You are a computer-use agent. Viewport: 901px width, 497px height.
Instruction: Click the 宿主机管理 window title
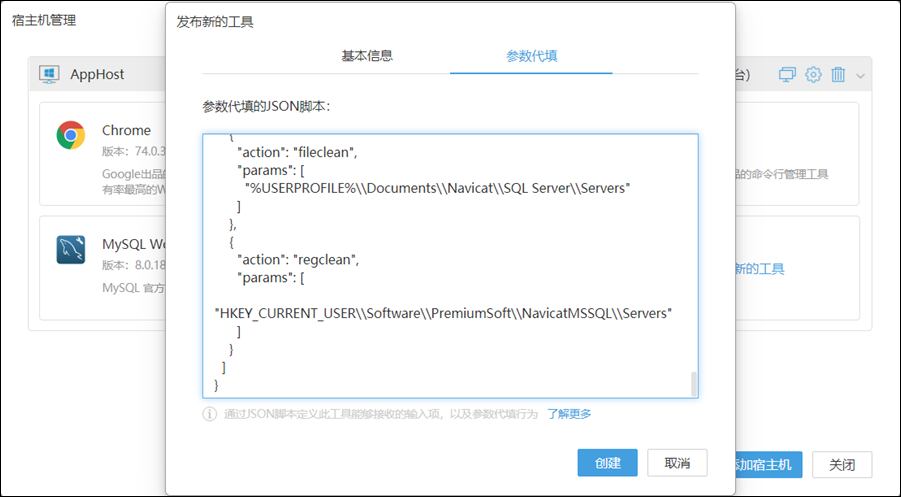pos(44,20)
